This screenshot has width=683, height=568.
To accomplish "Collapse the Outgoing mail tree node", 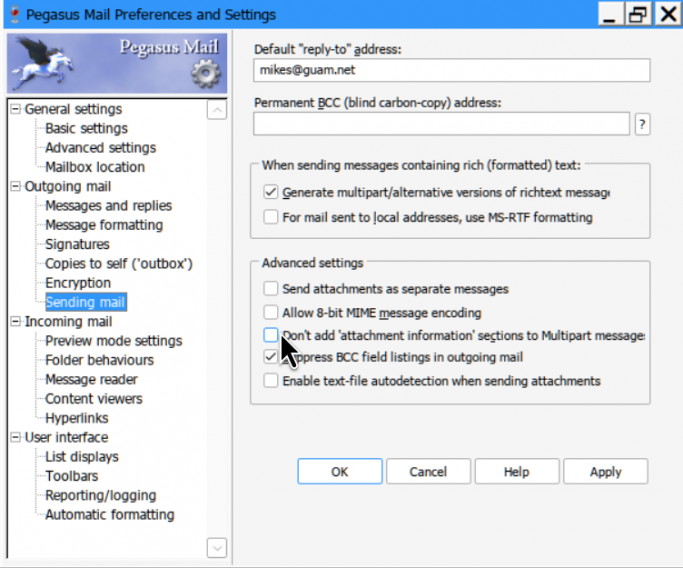I will click(x=15, y=186).
